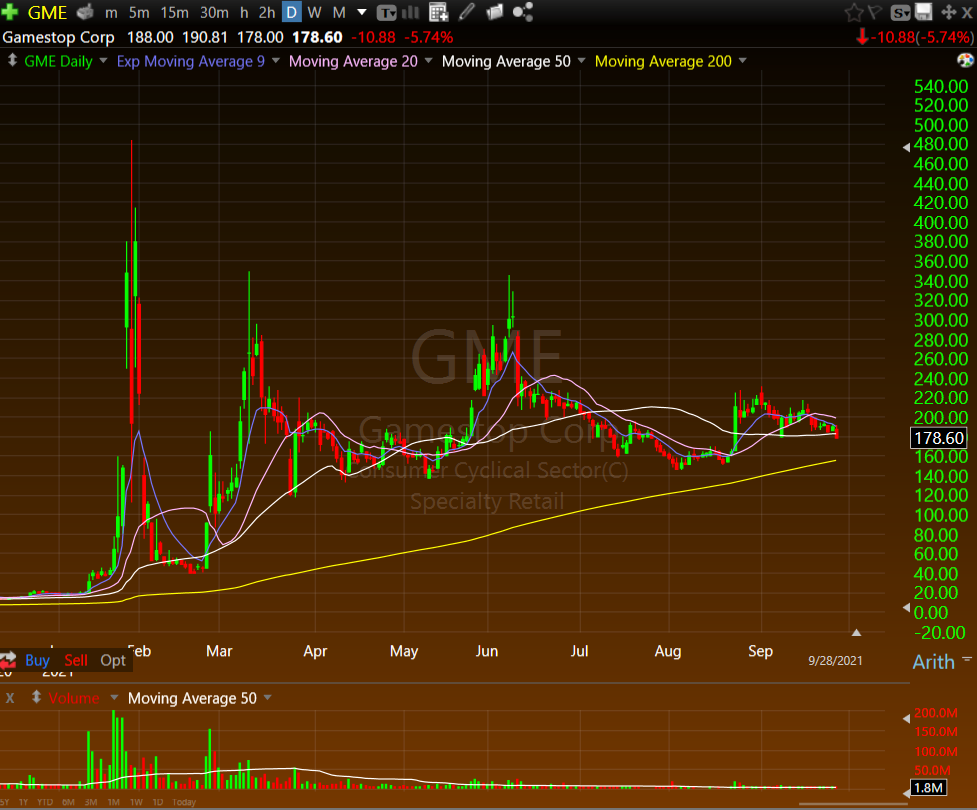
Task: Click the move window cross-arrows icon
Action: 948,12
